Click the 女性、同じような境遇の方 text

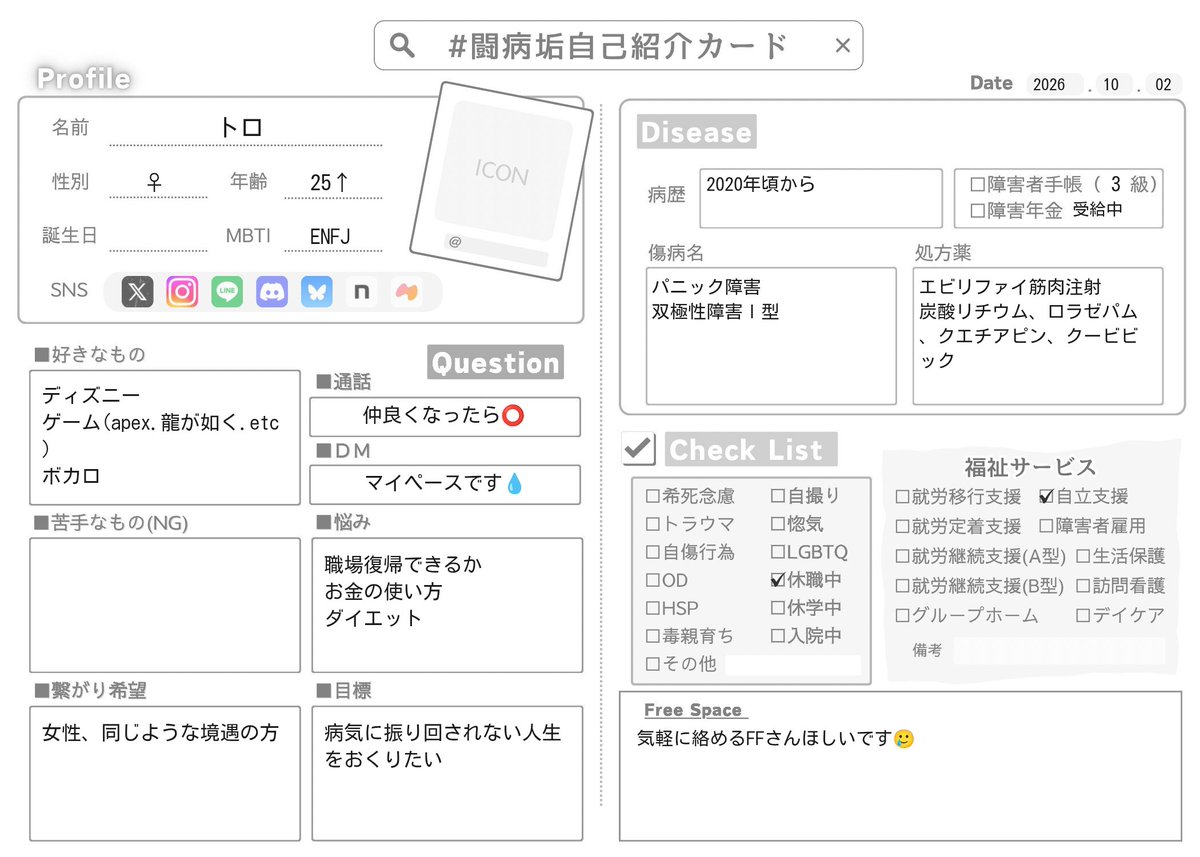coord(160,733)
